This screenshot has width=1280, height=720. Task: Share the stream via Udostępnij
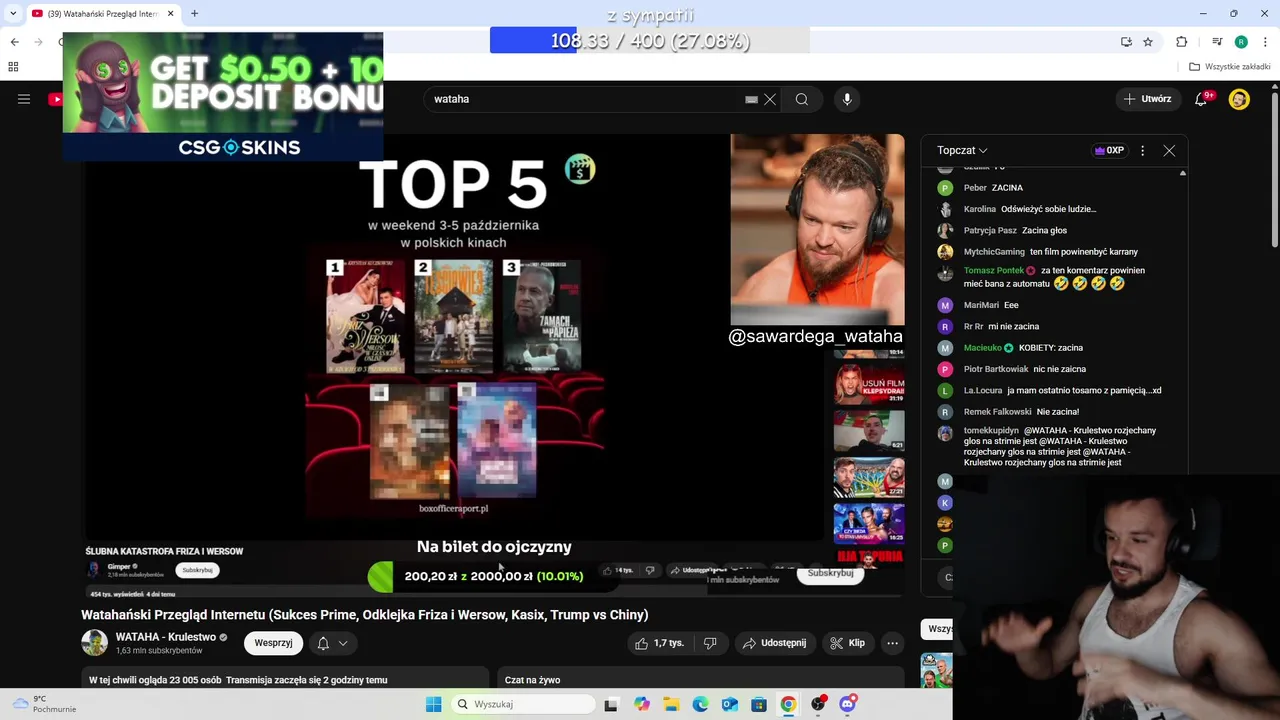[775, 643]
